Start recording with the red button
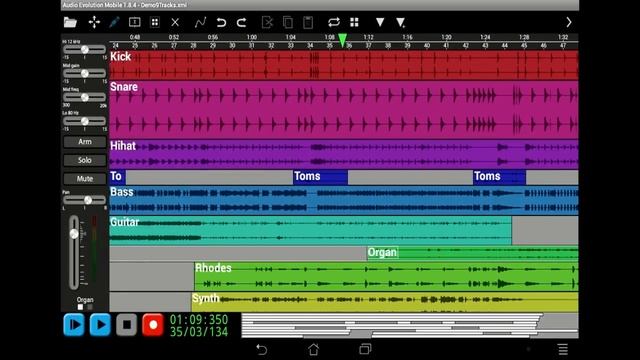 [x=153, y=325]
